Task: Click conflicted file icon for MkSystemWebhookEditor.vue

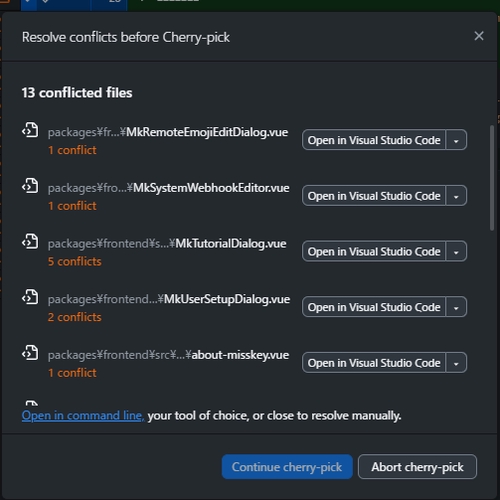Action: click(x=30, y=185)
